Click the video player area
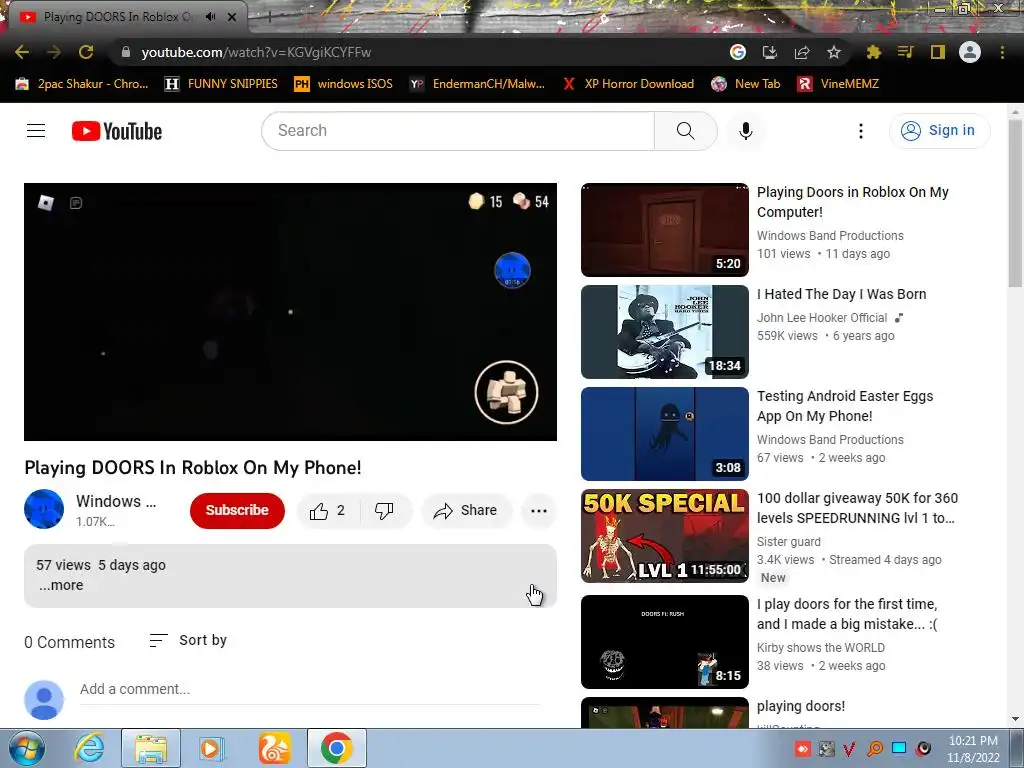1024x768 pixels. click(291, 312)
